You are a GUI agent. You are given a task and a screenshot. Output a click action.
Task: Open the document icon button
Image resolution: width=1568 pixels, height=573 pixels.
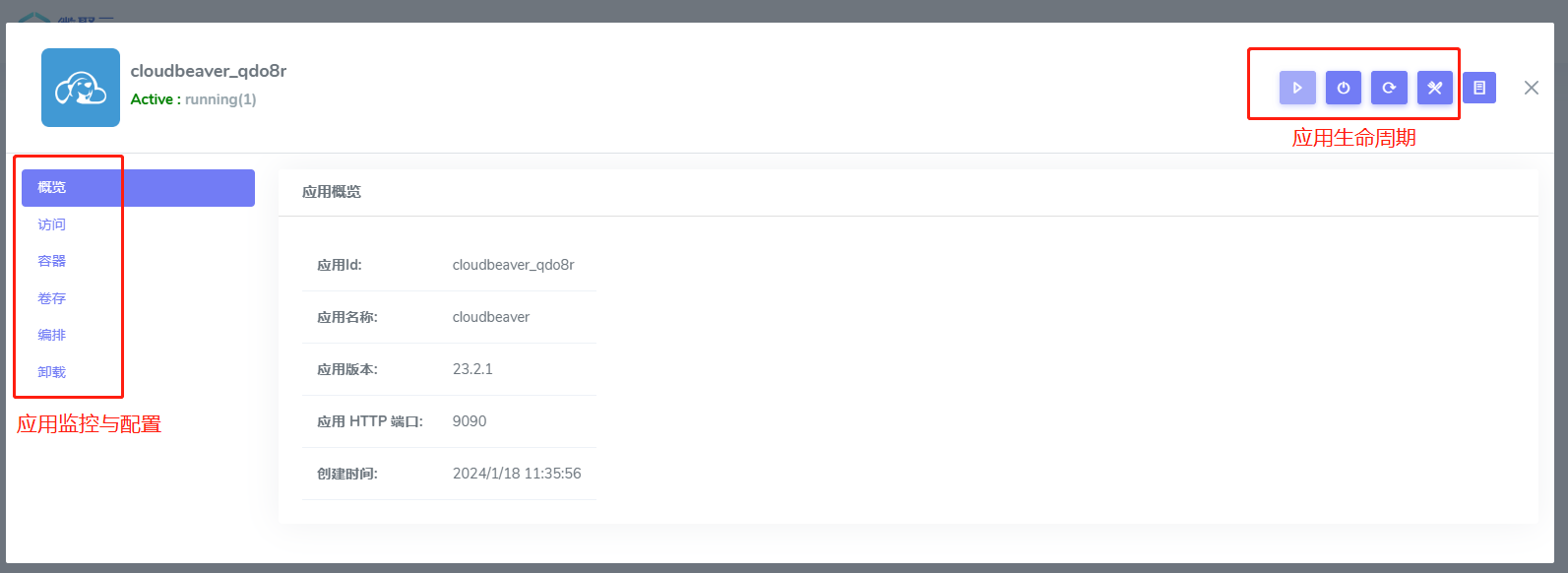[x=1479, y=88]
